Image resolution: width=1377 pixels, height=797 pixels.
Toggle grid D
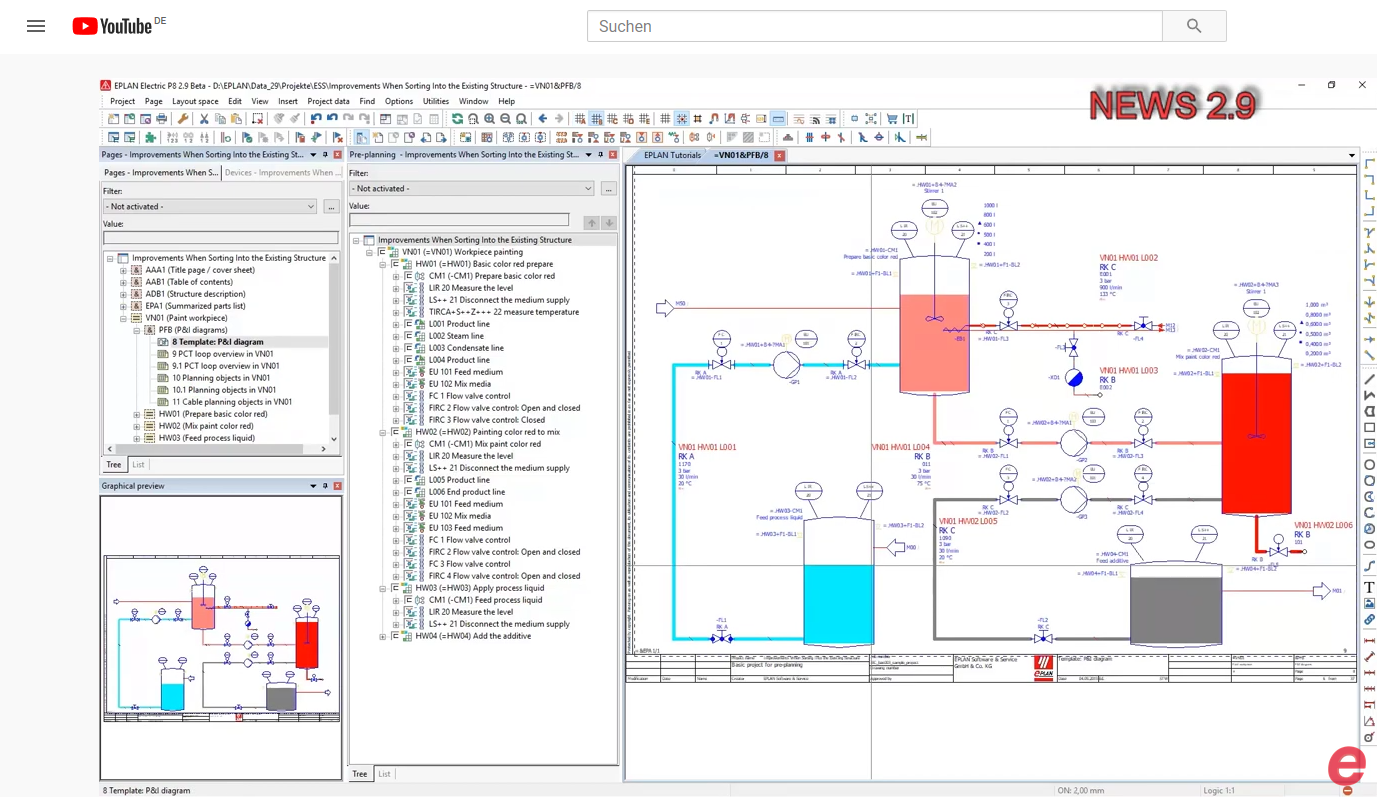pos(628,119)
